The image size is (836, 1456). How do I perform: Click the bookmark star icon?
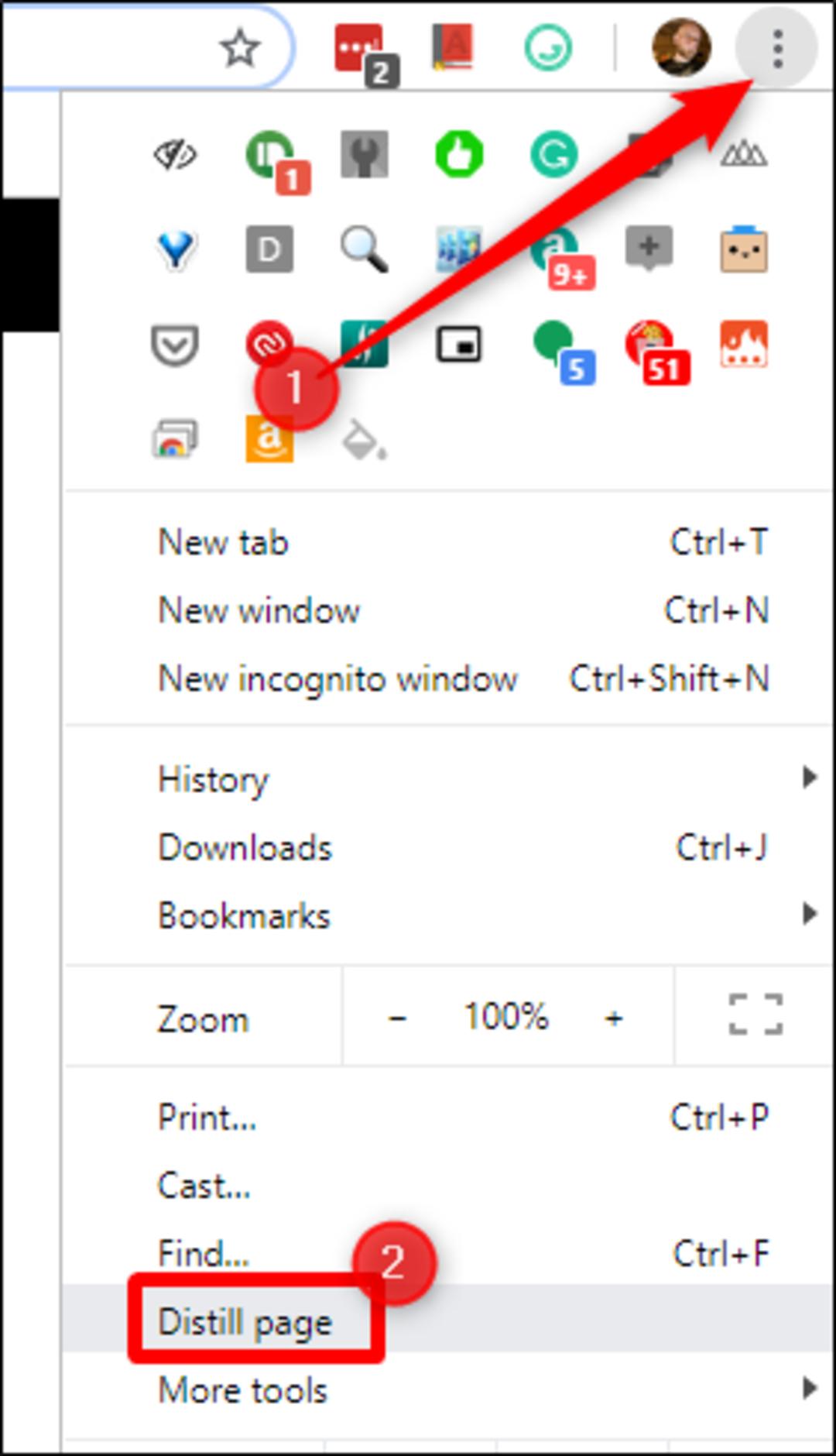pyautogui.click(x=239, y=48)
